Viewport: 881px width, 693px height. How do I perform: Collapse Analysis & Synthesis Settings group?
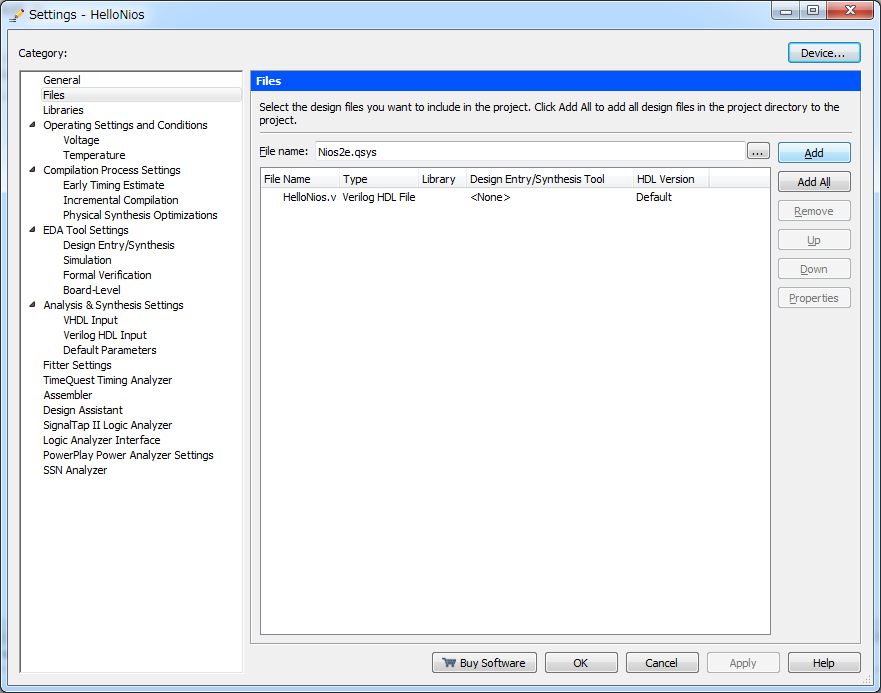[x=33, y=304]
